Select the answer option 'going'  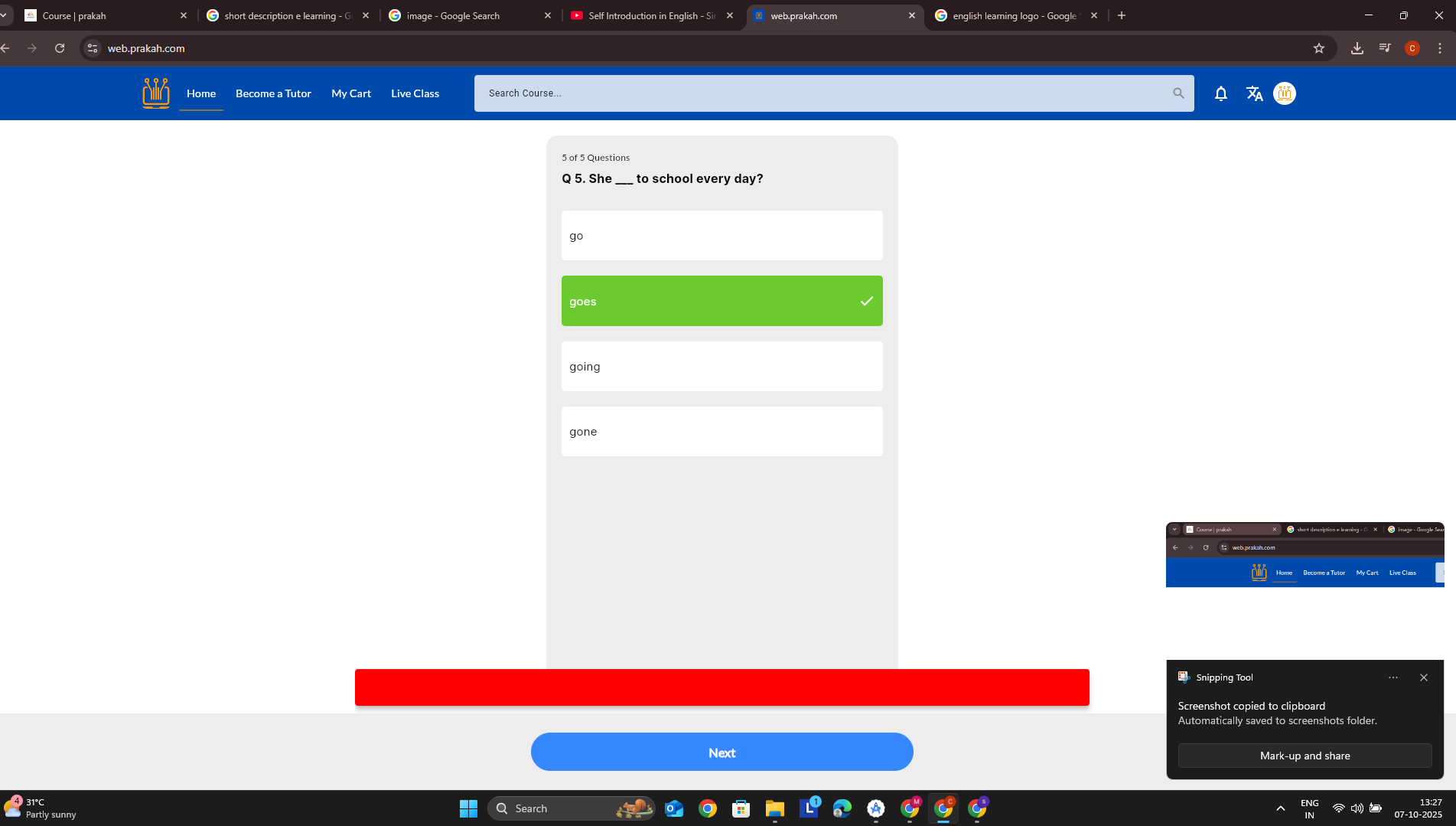coord(721,367)
